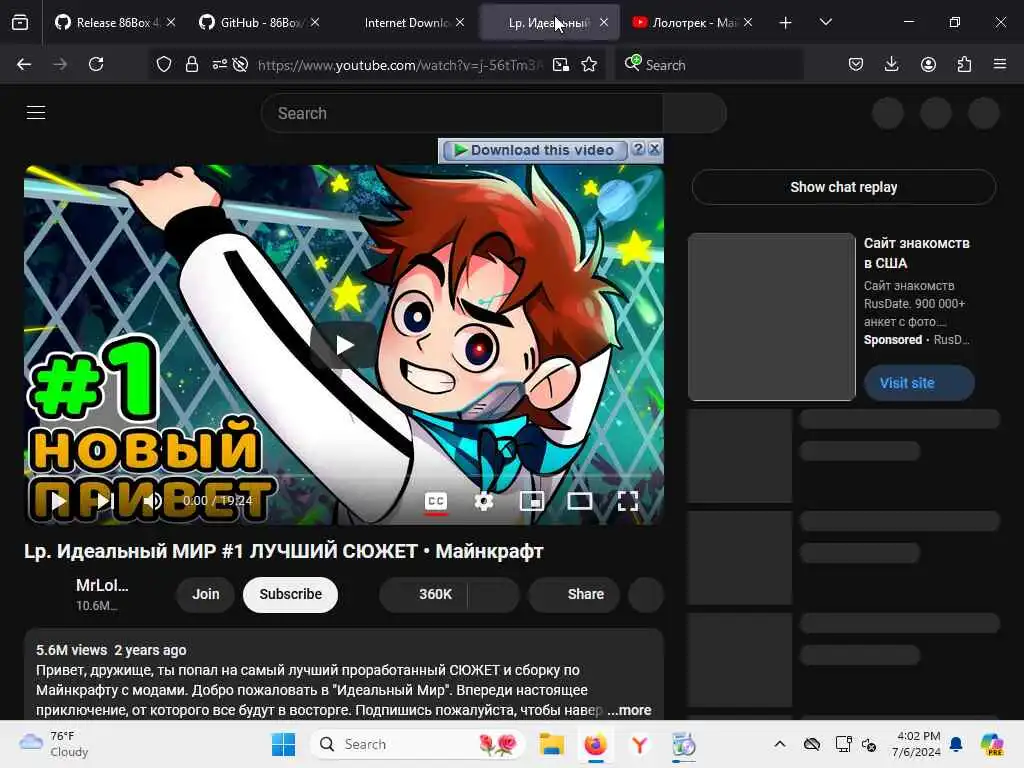This screenshot has height=768, width=1024.
Task: Enter fullscreen video mode
Action: (x=628, y=502)
